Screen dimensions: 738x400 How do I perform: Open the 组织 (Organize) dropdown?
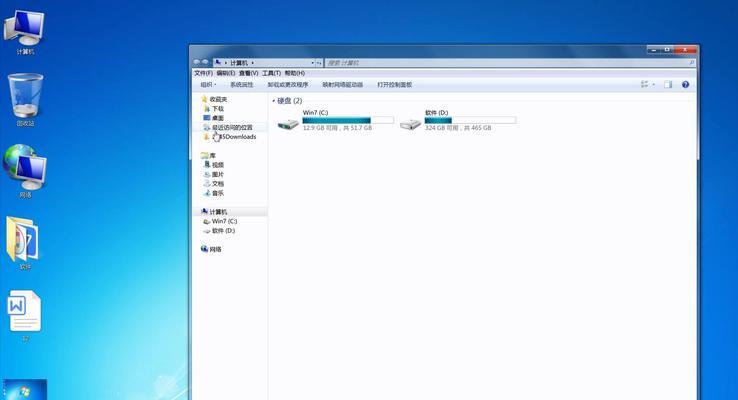coord(208,85)
